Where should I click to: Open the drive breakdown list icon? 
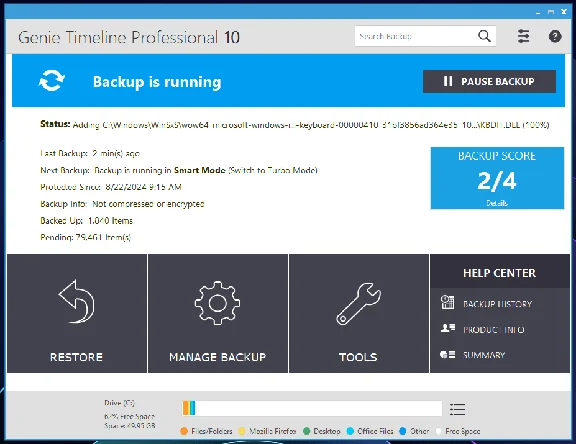coord(457,409)
